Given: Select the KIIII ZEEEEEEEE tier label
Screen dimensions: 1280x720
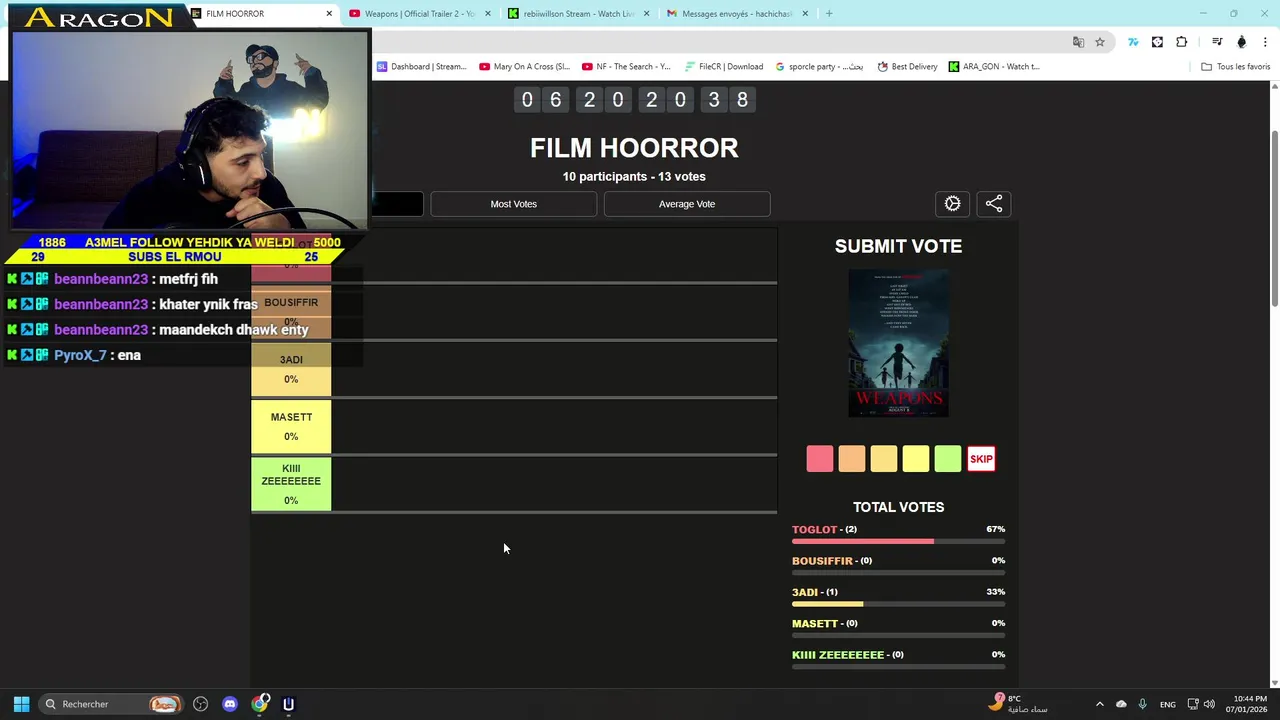Looking at the screenshot, I should [291, 484].
